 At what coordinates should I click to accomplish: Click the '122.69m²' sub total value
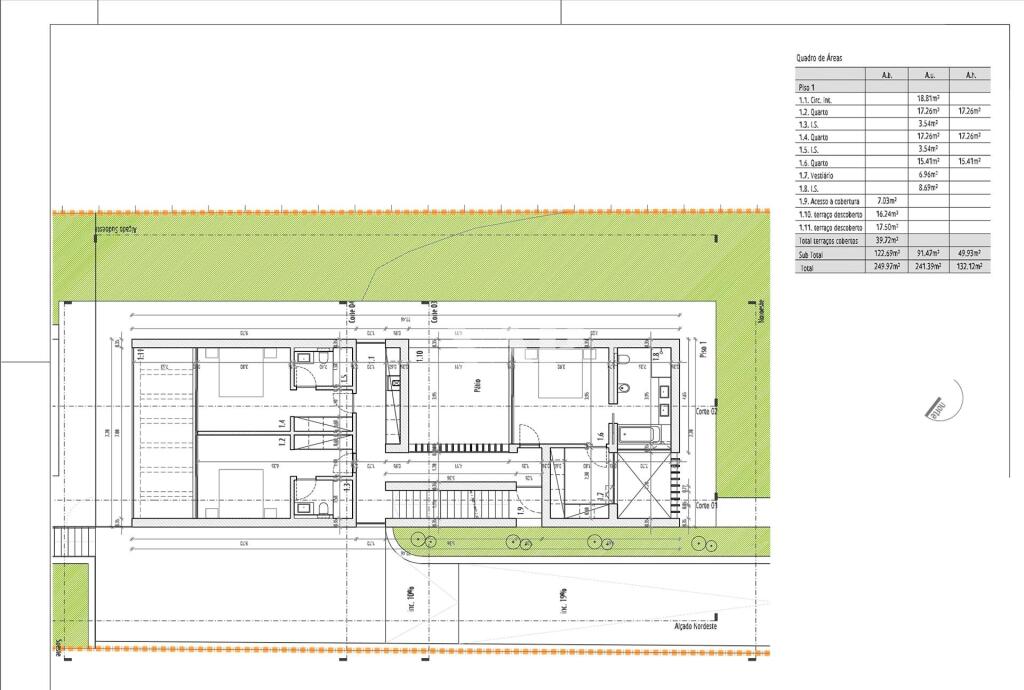(887, 253)
